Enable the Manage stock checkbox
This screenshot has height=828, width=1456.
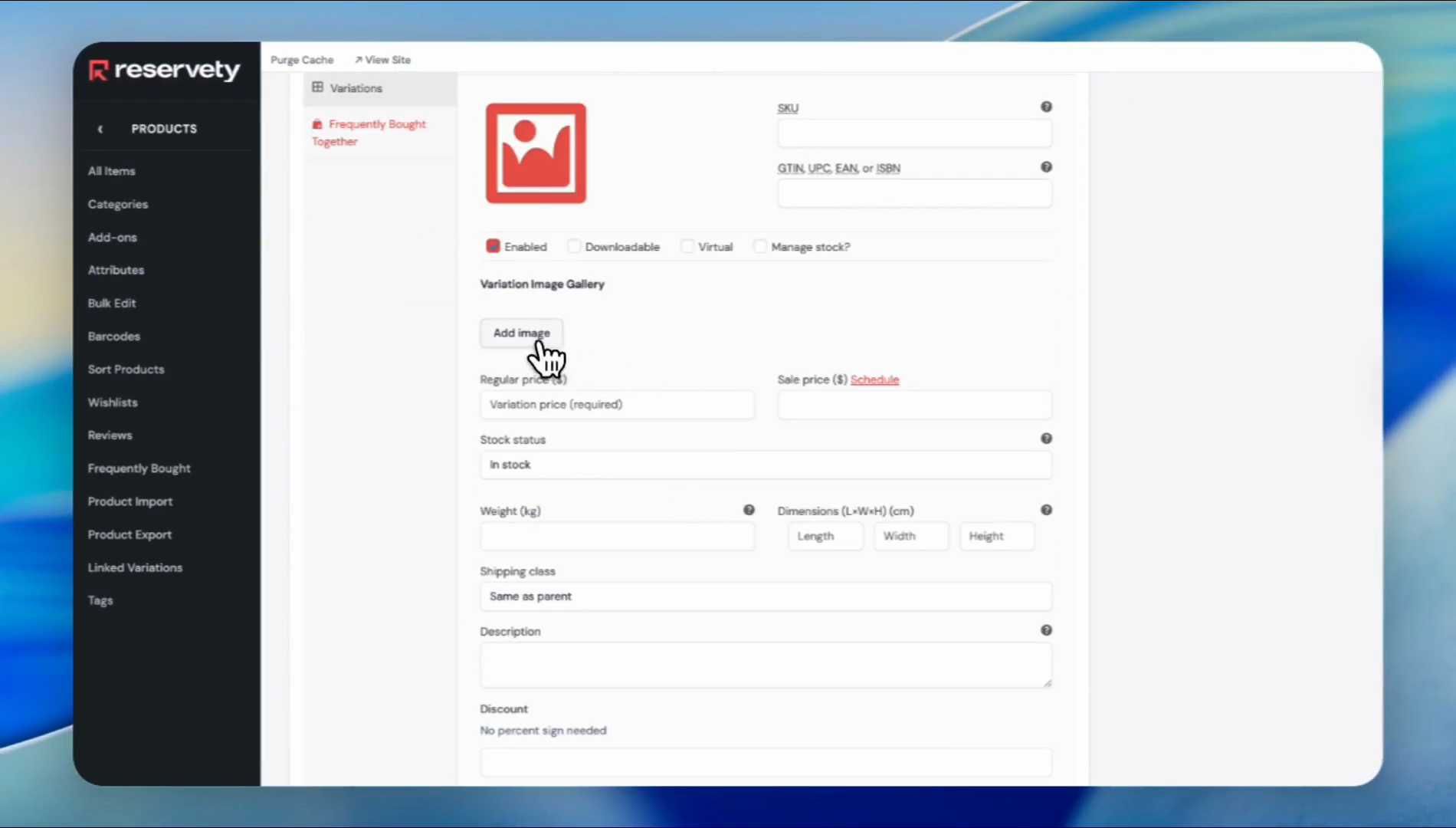coord(759,246)
